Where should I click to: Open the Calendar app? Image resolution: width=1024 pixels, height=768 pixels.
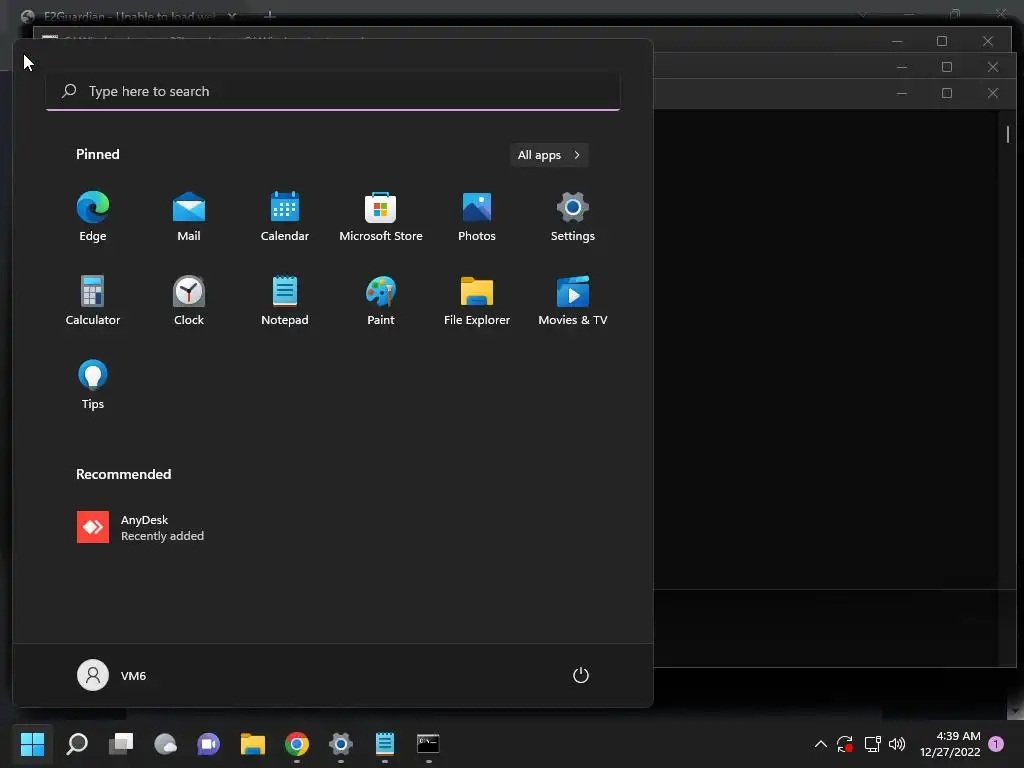pos(285,216)
